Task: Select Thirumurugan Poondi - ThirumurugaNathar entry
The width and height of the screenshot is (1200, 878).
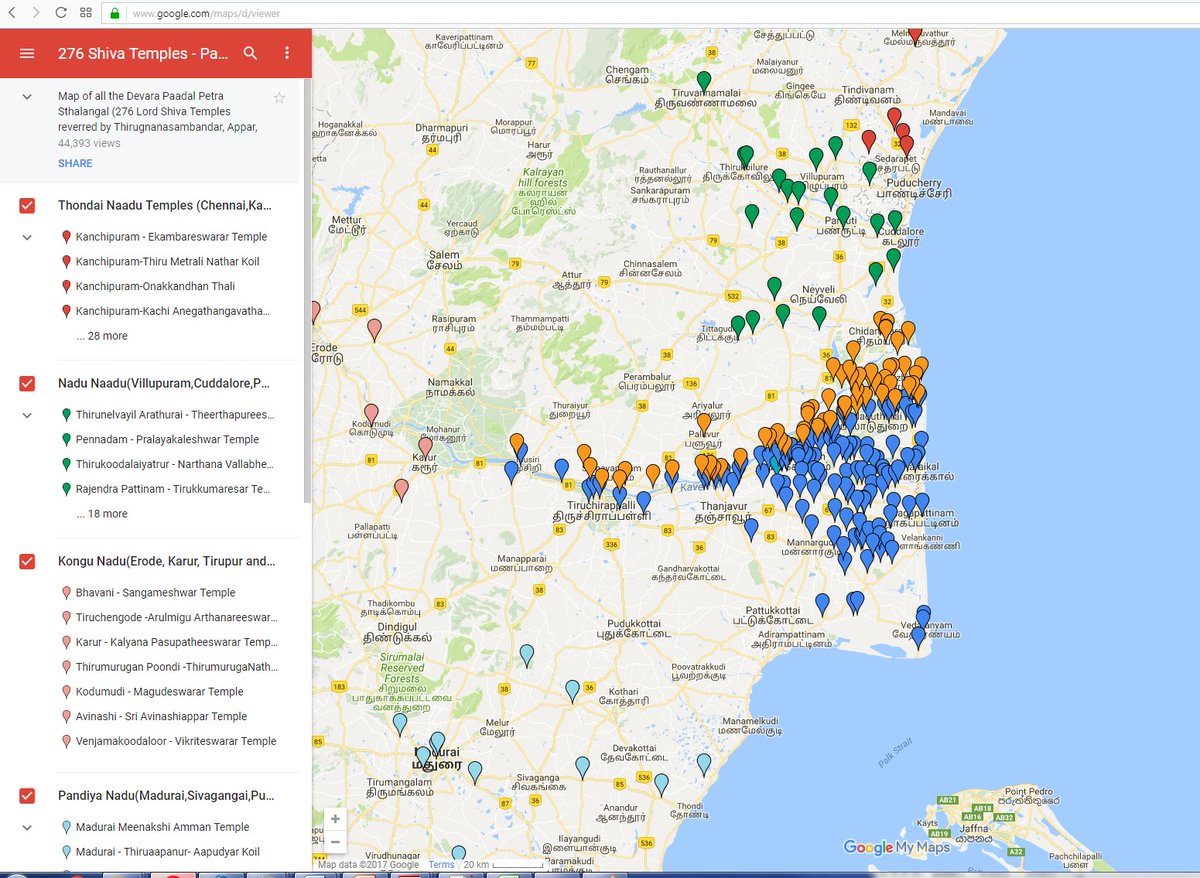Action: (x=177, y=667)
